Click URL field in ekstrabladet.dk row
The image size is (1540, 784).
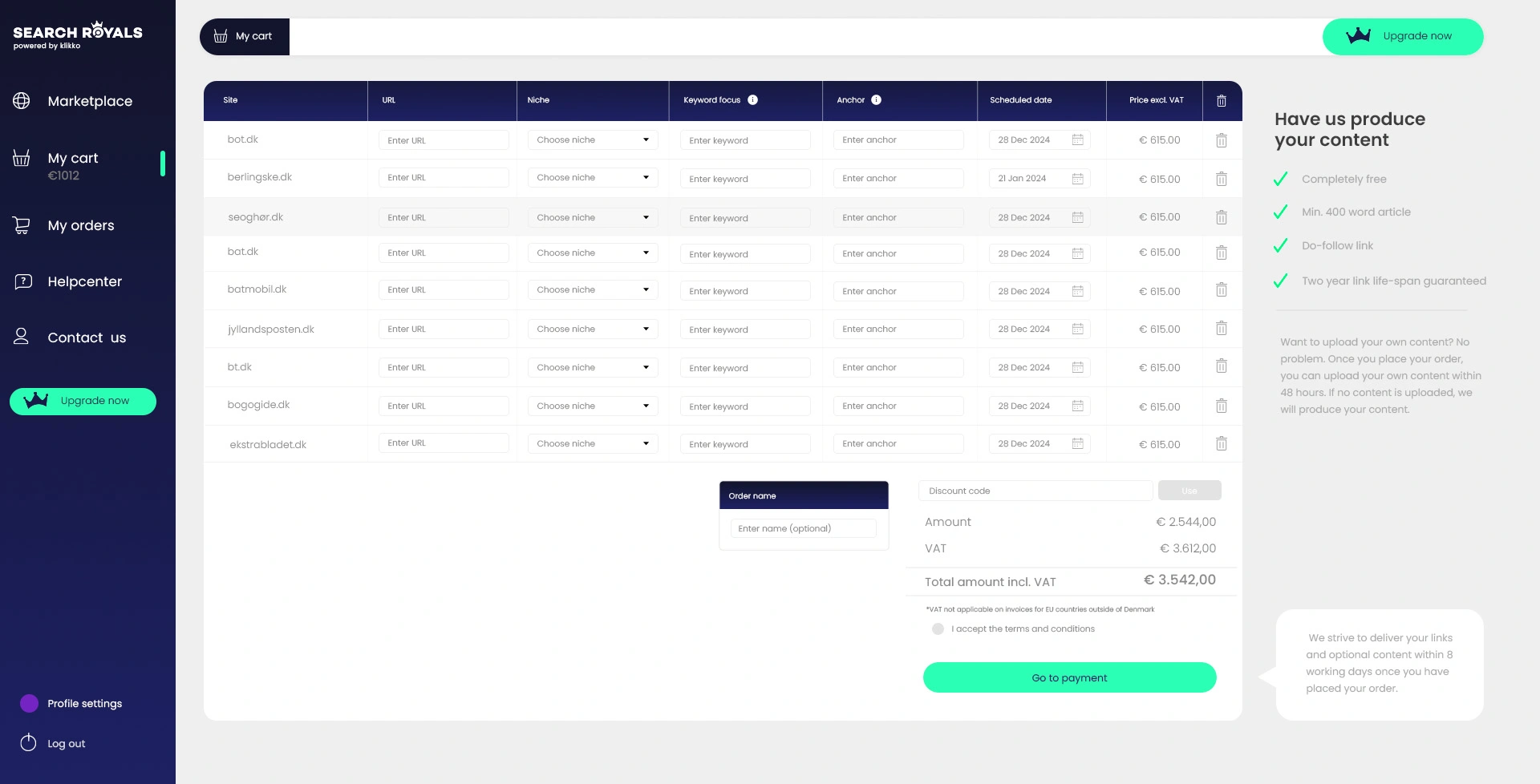[444, 443]
